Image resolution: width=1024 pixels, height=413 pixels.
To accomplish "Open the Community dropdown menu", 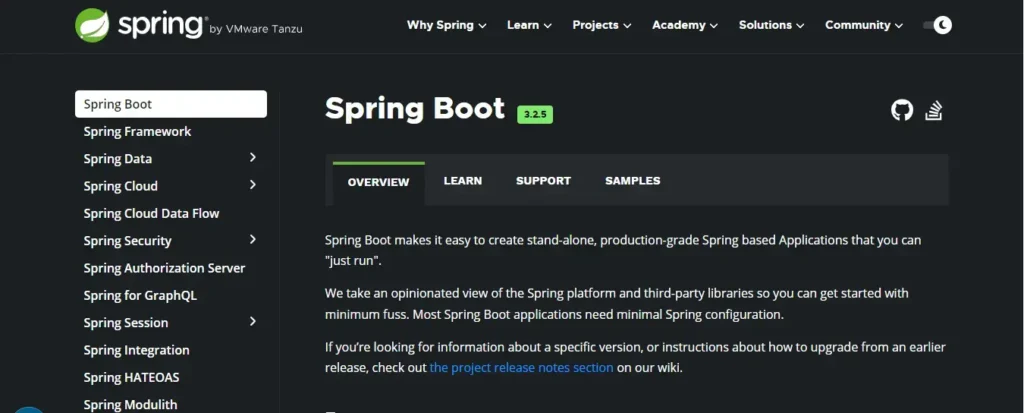I will tap(863, 25).
